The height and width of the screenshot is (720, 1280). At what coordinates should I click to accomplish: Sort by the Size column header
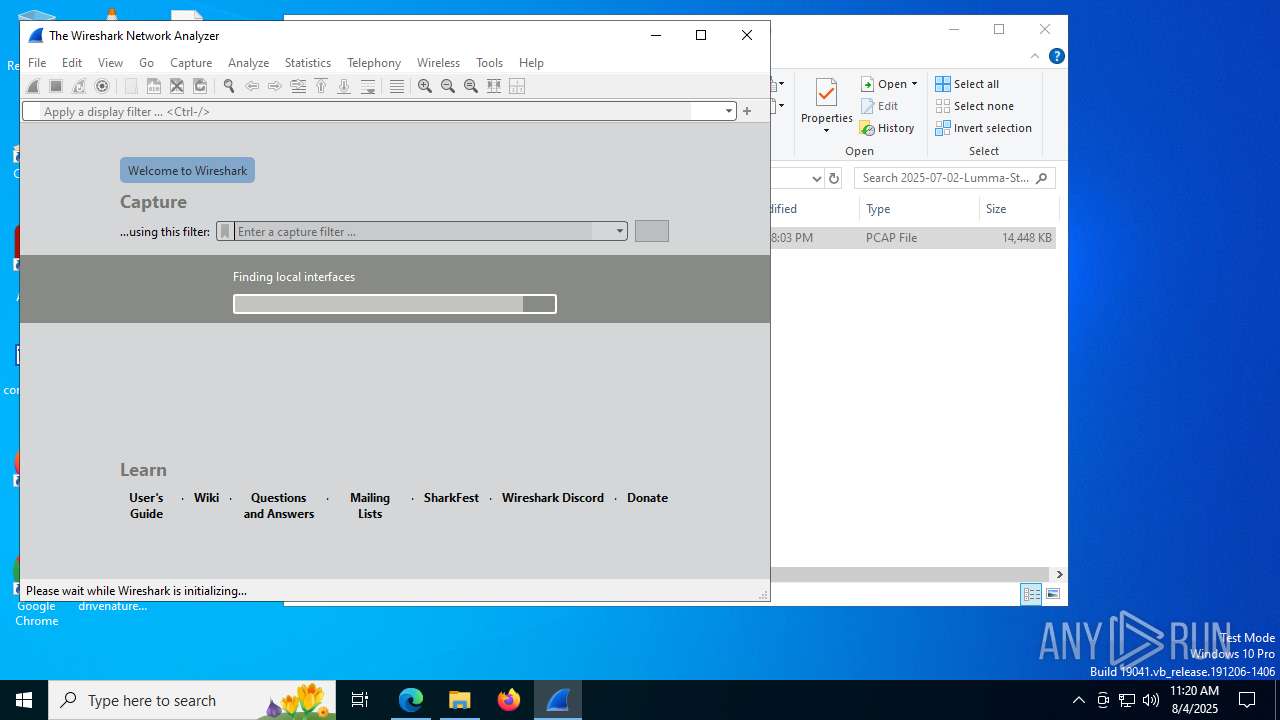pyautogui.click(x=1018, y=209)
